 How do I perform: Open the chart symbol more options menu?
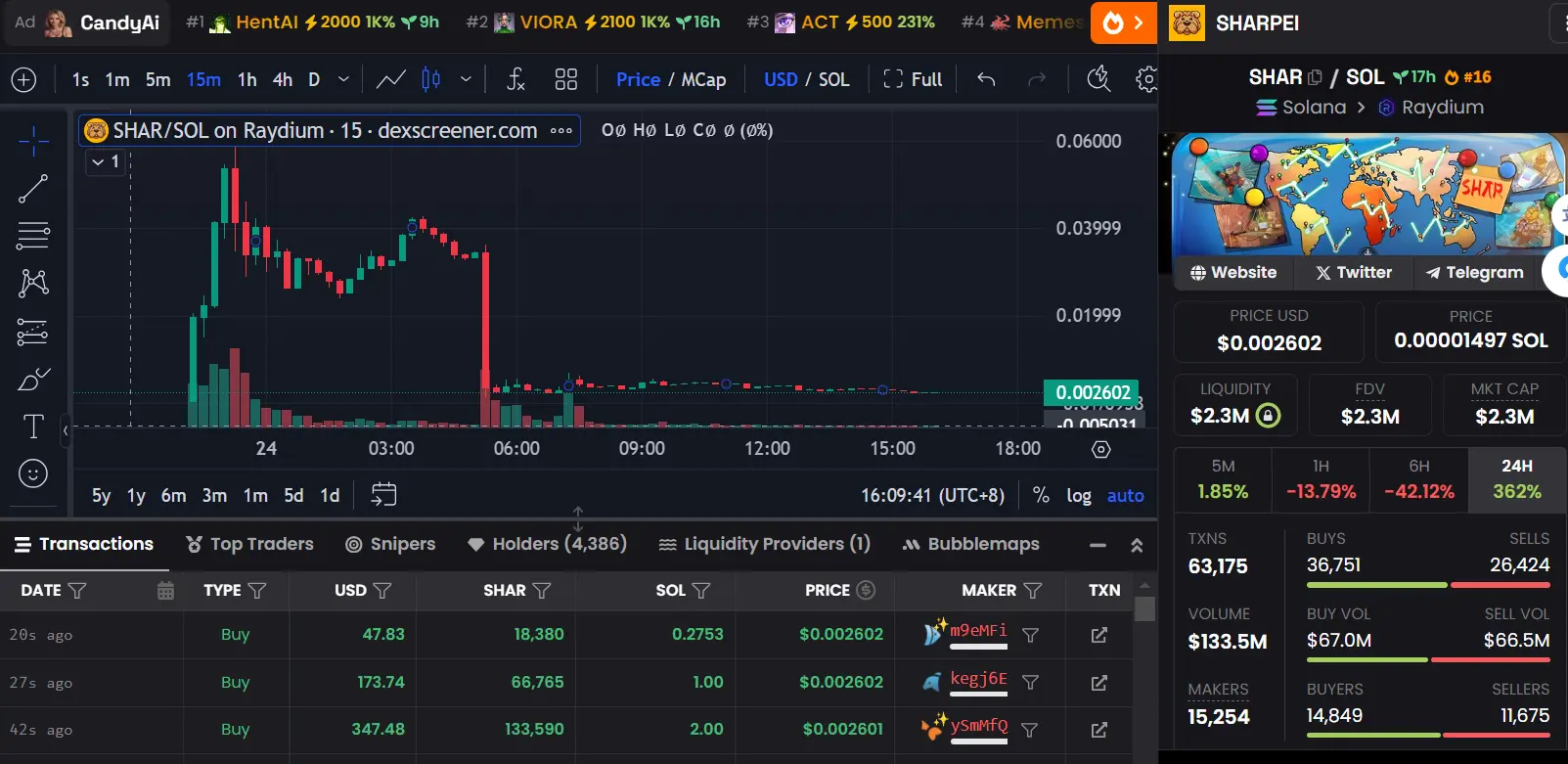click(561, 130)
